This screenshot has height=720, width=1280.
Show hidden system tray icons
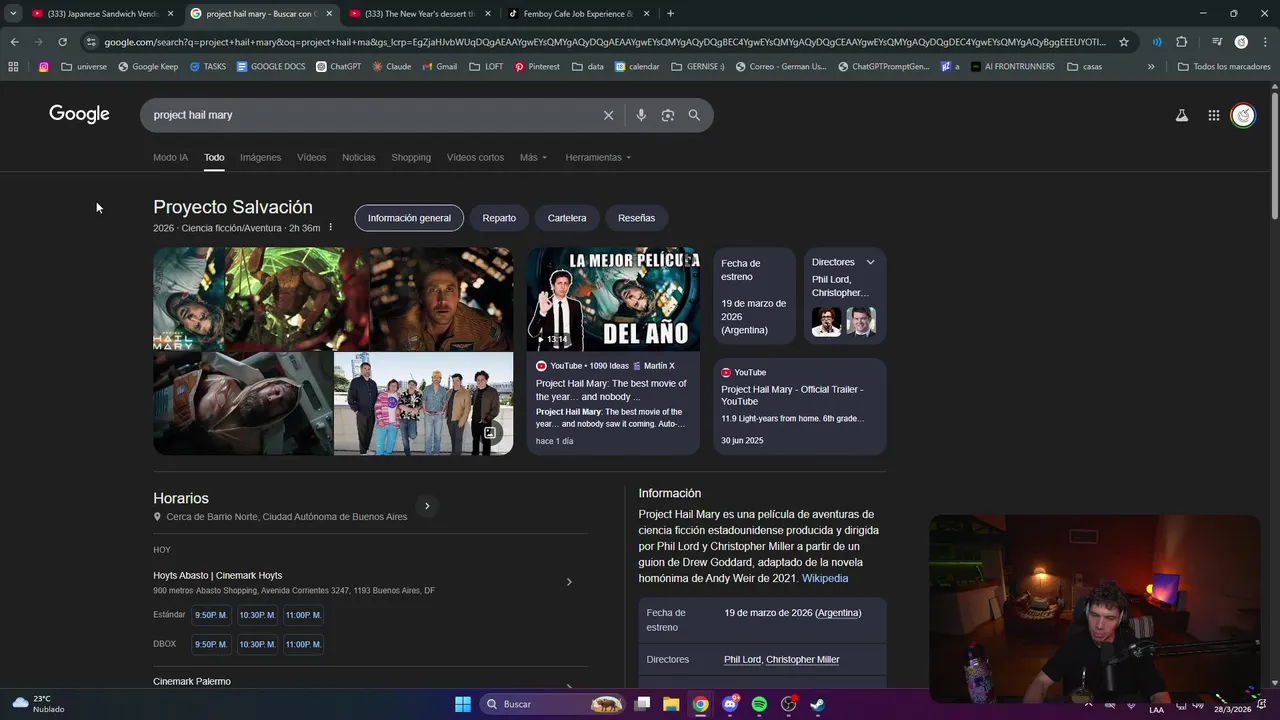[1089, 704]
